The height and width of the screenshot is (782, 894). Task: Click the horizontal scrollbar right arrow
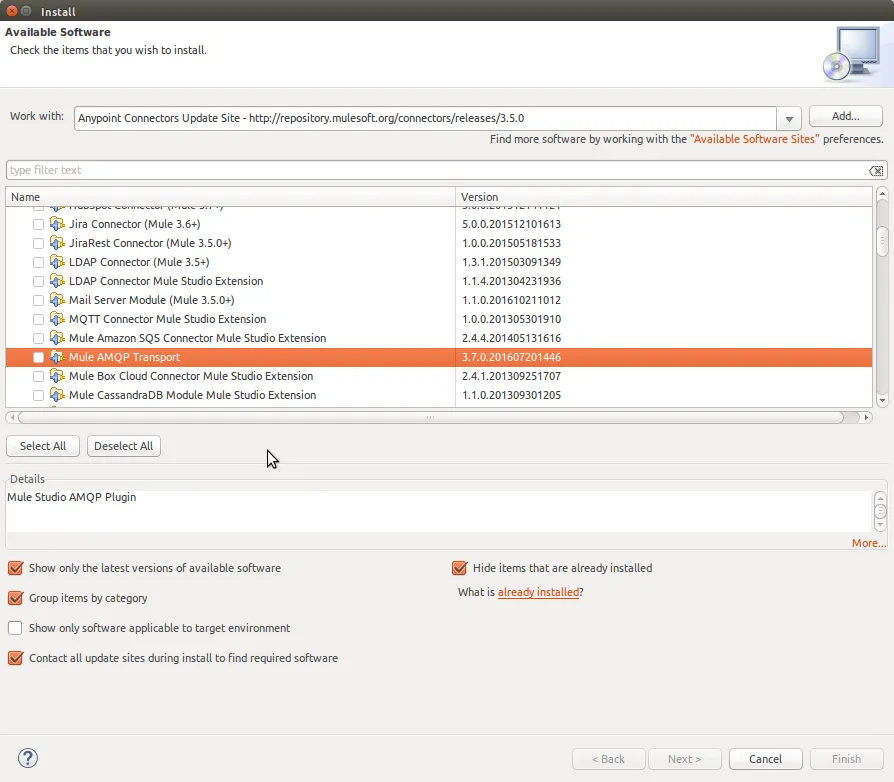pos(866,418)
